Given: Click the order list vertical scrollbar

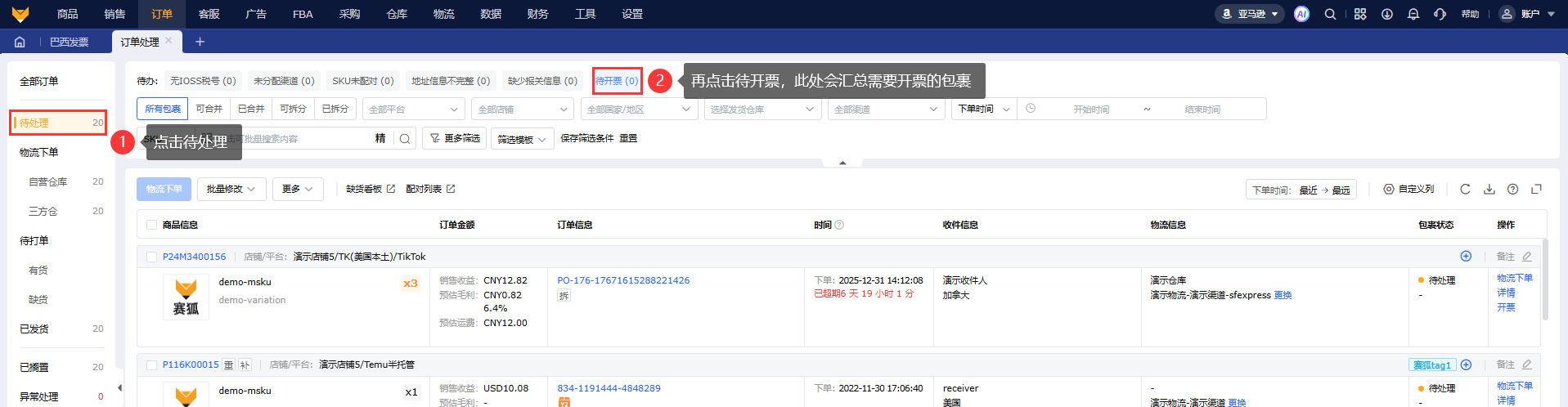Looking at the screenshot, I should point(1545,280).
